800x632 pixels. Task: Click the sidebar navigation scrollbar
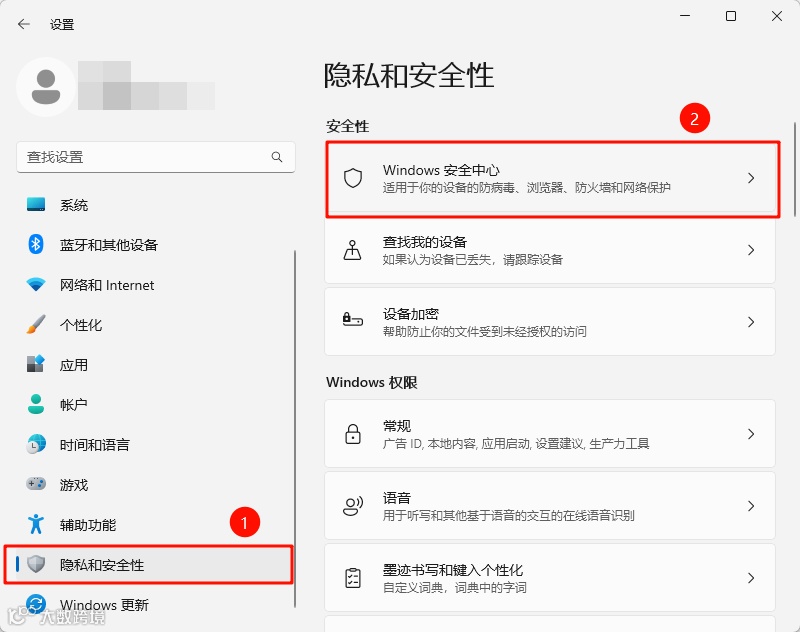[295, 428]
